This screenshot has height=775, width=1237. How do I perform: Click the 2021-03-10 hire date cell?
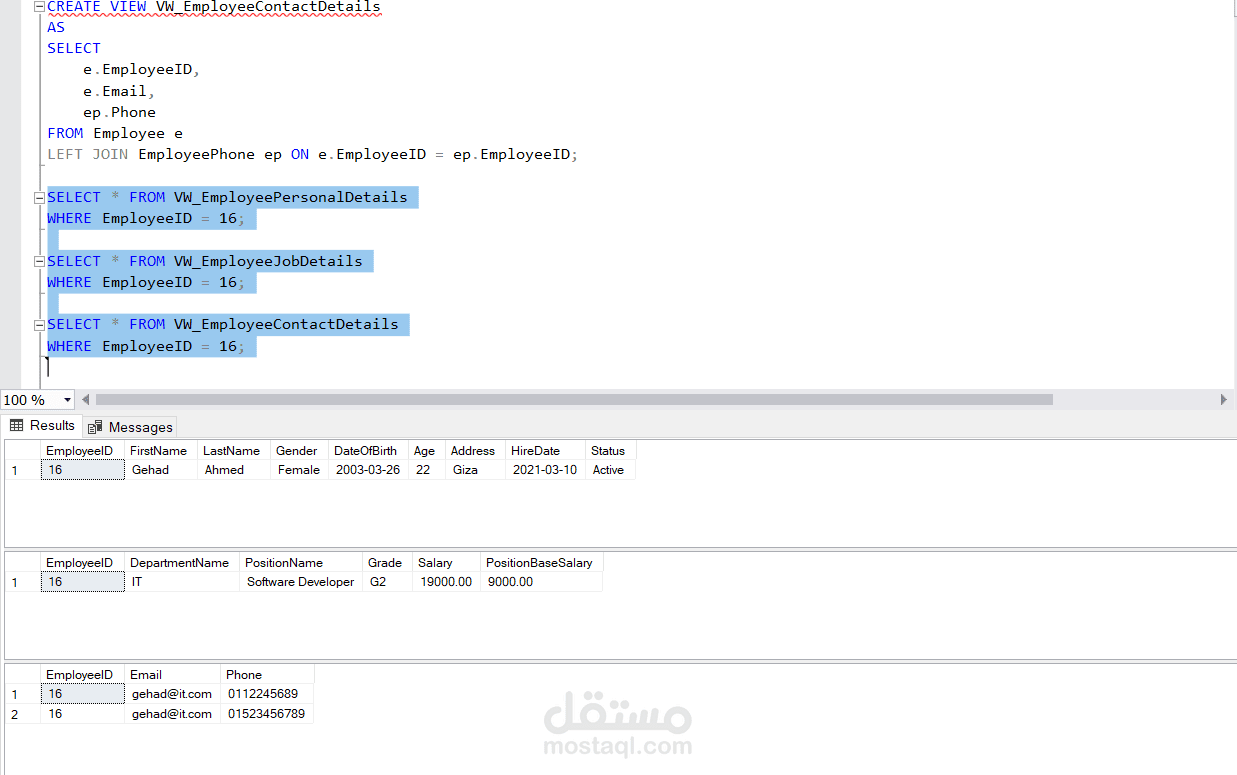pos(546,470)
